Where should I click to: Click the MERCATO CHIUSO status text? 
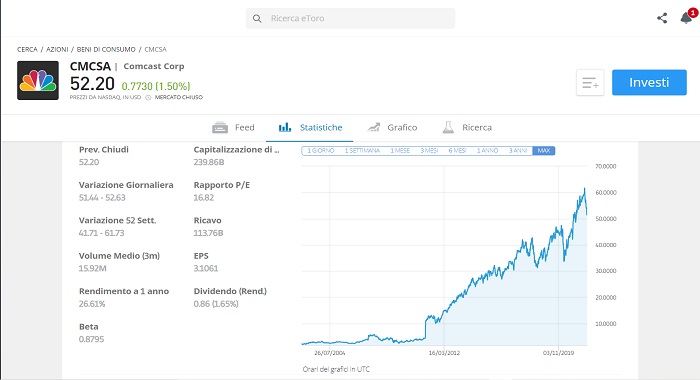(179, 97)
